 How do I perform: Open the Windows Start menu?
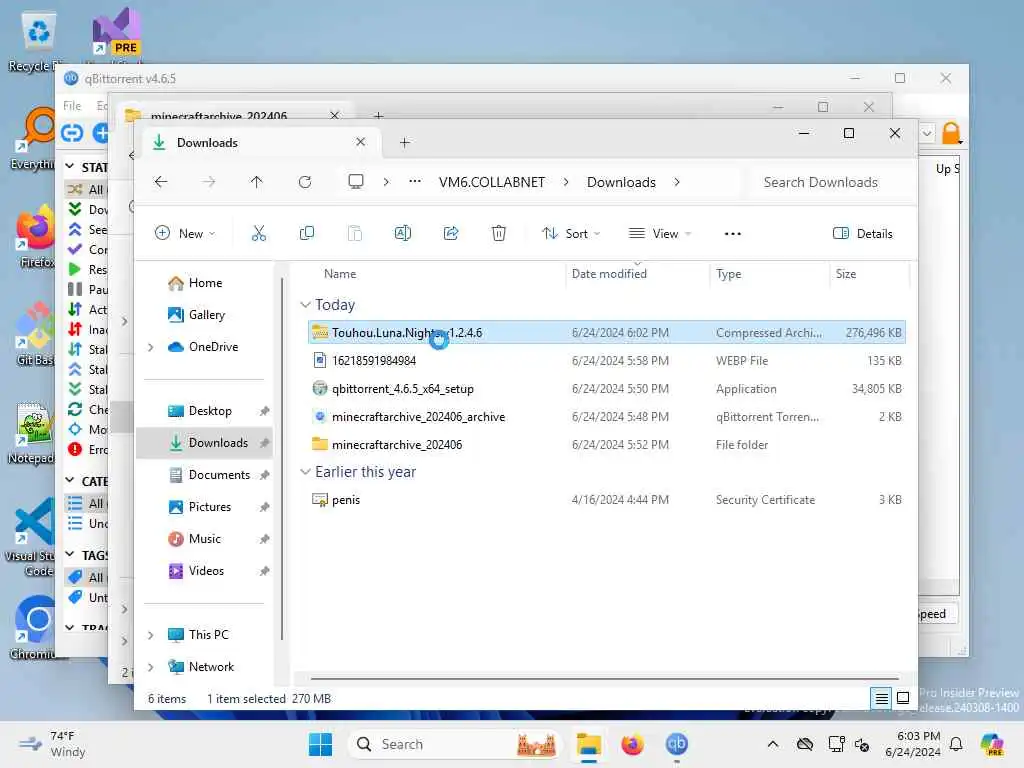[x=320, y=744]
